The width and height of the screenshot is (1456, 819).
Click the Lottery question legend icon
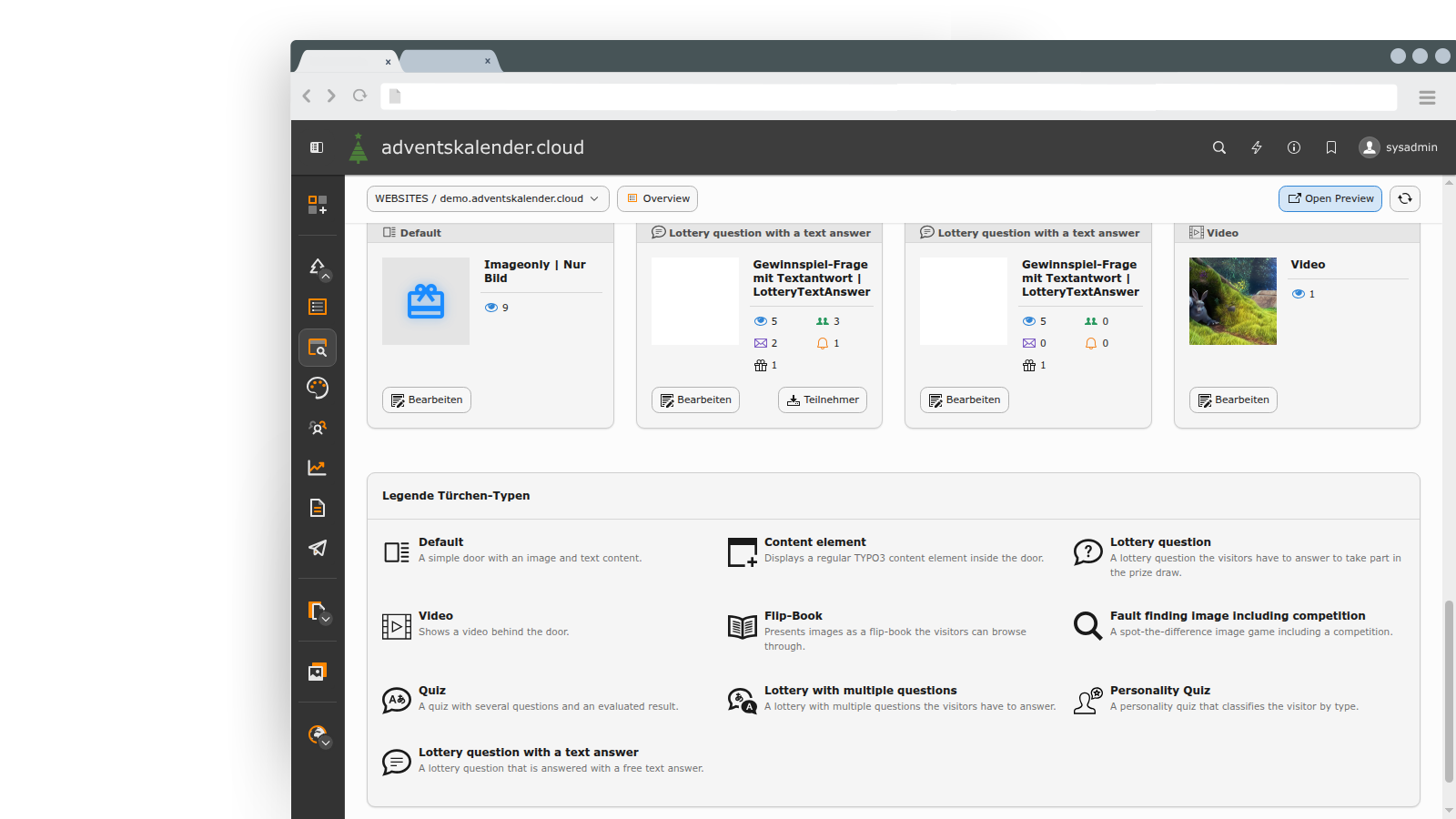click(1087, 552)
